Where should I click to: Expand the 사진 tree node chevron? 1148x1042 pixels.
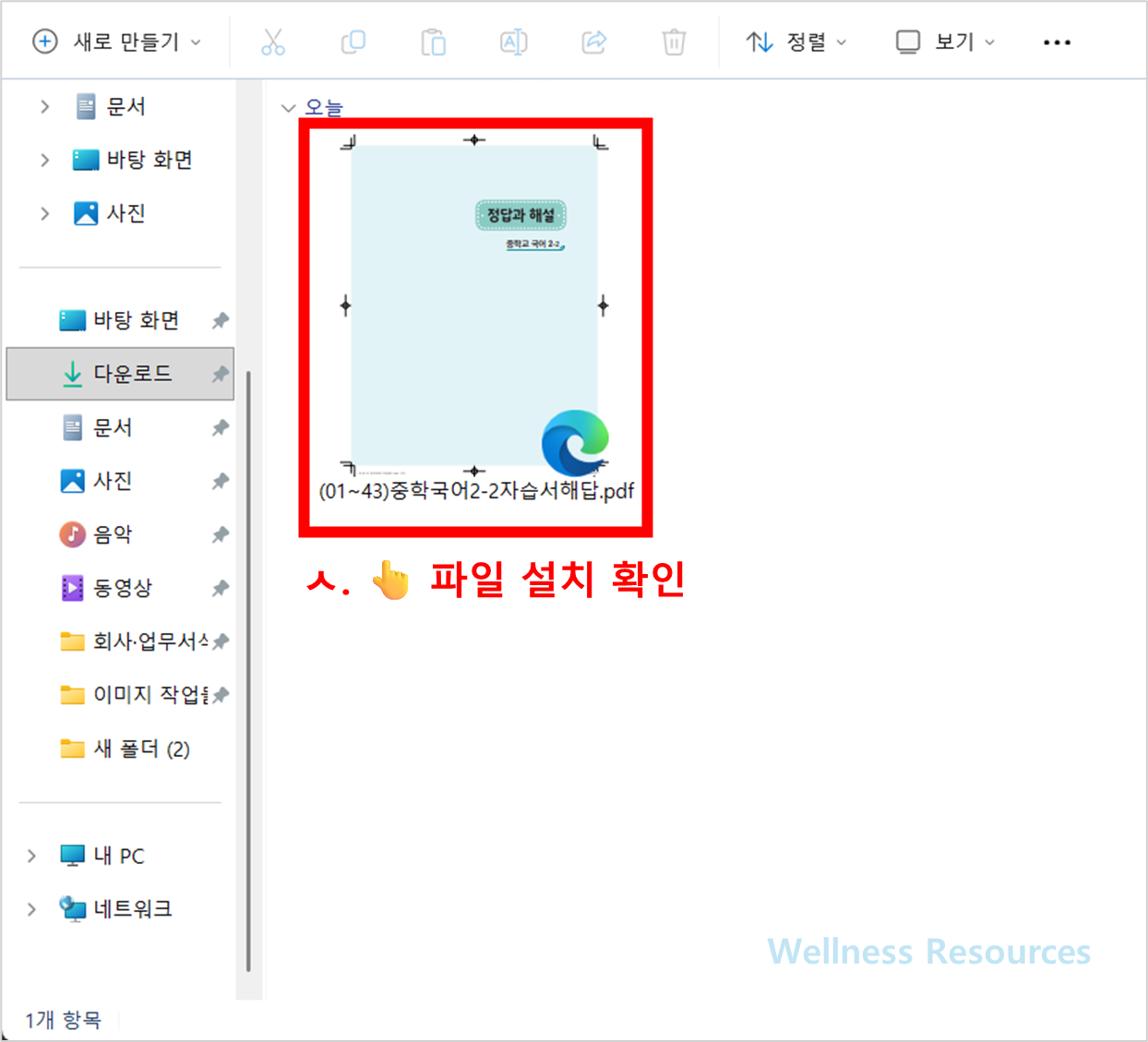click(x=44, y=213)
